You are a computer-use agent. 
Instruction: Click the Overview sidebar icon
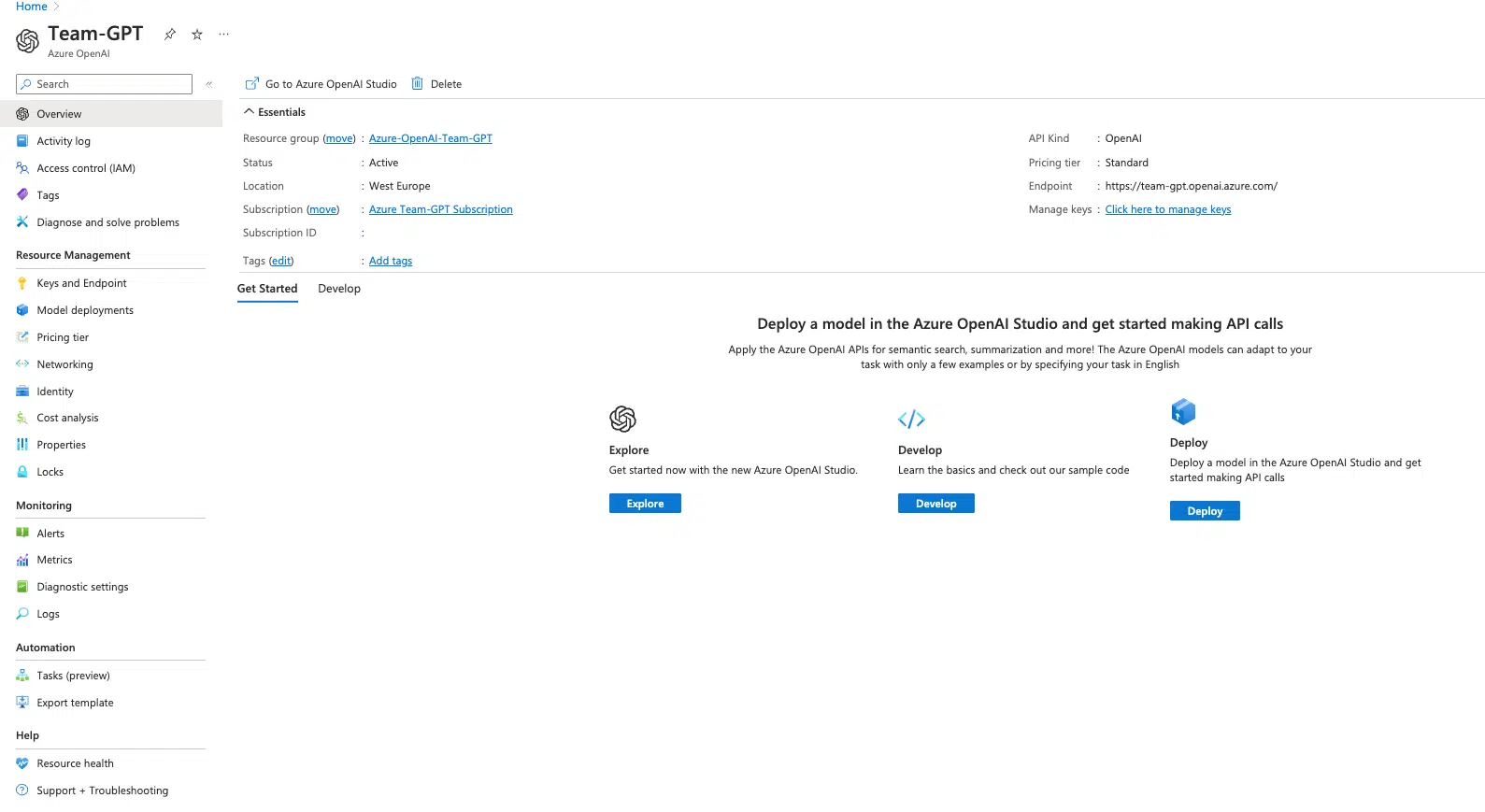pyautogui.click(x=22, y=114)
